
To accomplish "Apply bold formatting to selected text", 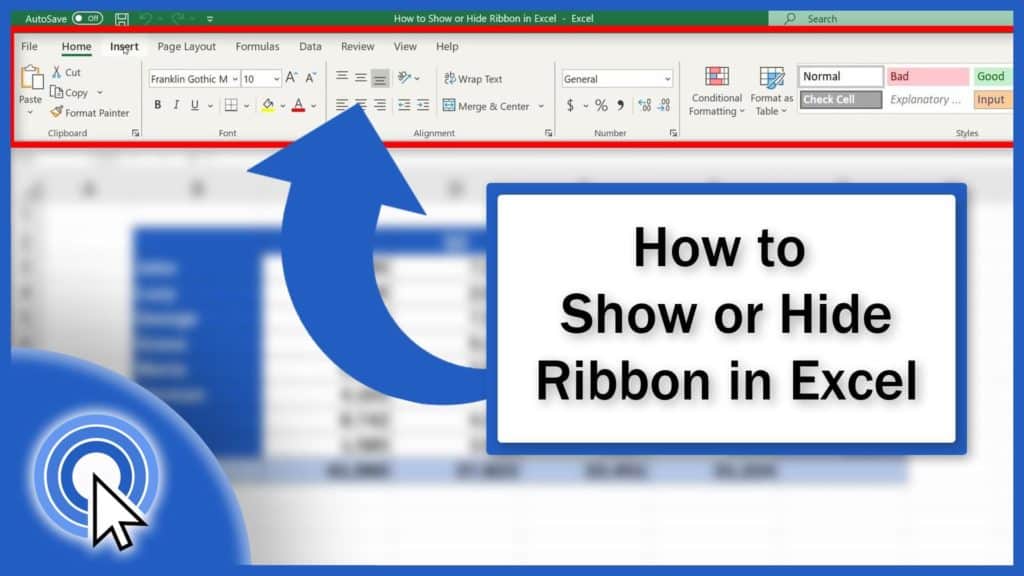I will click(x=157, y=104).
